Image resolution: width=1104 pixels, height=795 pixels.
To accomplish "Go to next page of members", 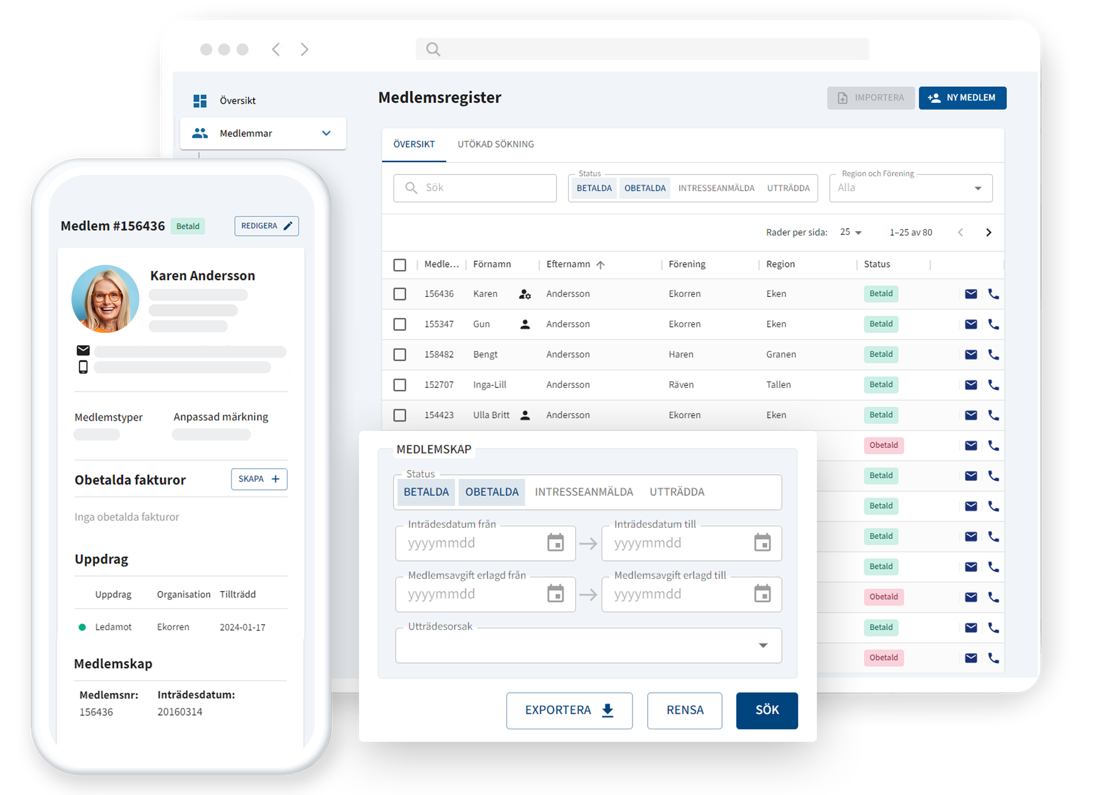I will pyautogui.click(x=988, y=233).
